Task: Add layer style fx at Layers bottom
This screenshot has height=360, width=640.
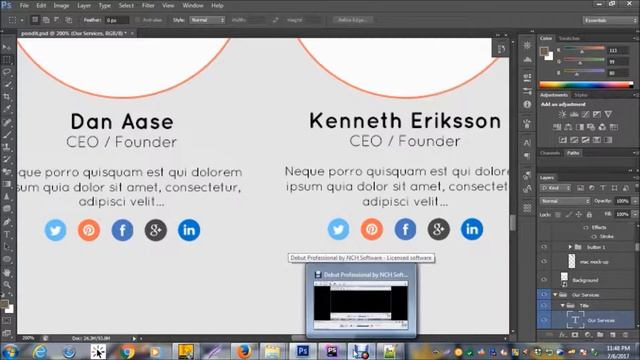Action: (562, 335)
